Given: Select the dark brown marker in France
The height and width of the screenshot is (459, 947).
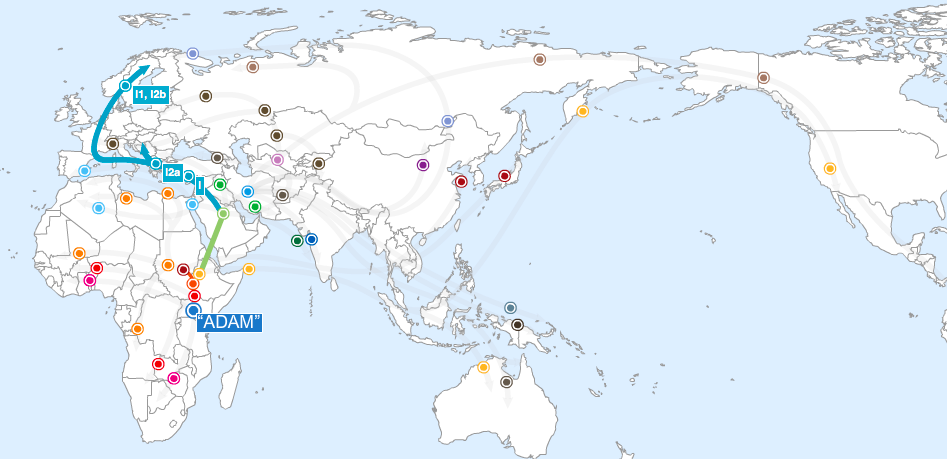Looking at the screenshot, I should pyautogui.click(x=112, y=144).
